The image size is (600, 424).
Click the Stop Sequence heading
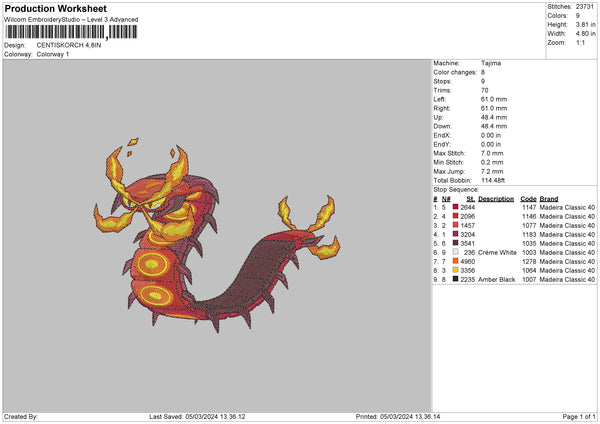(x=456, y=189)
